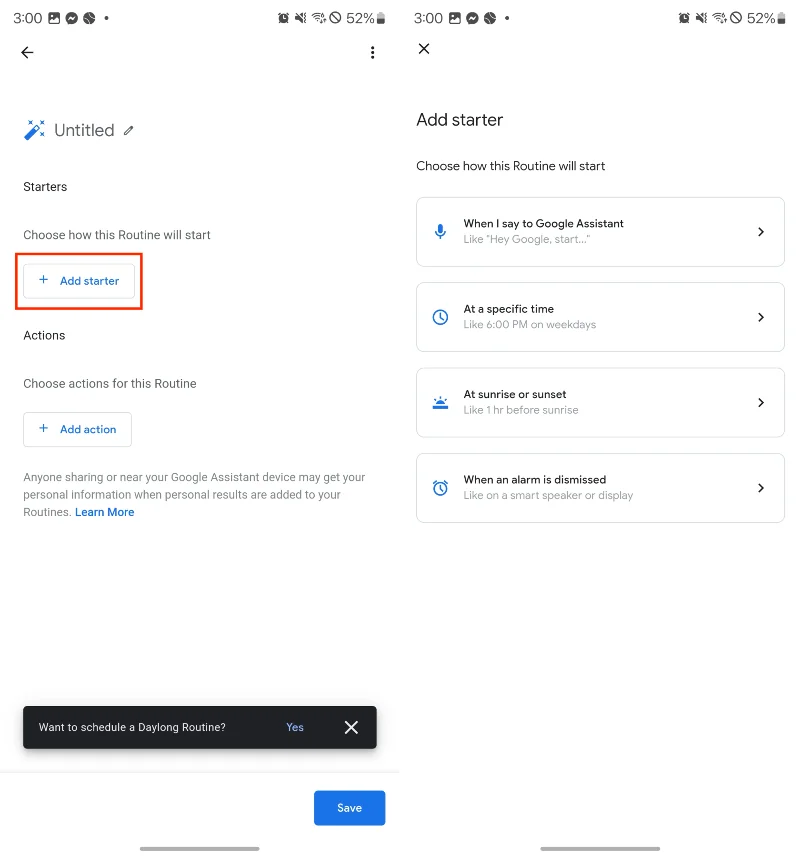Click the plus icon inside Add action
Viewport: 800px width, 856px height.
[x=45, y=428]
